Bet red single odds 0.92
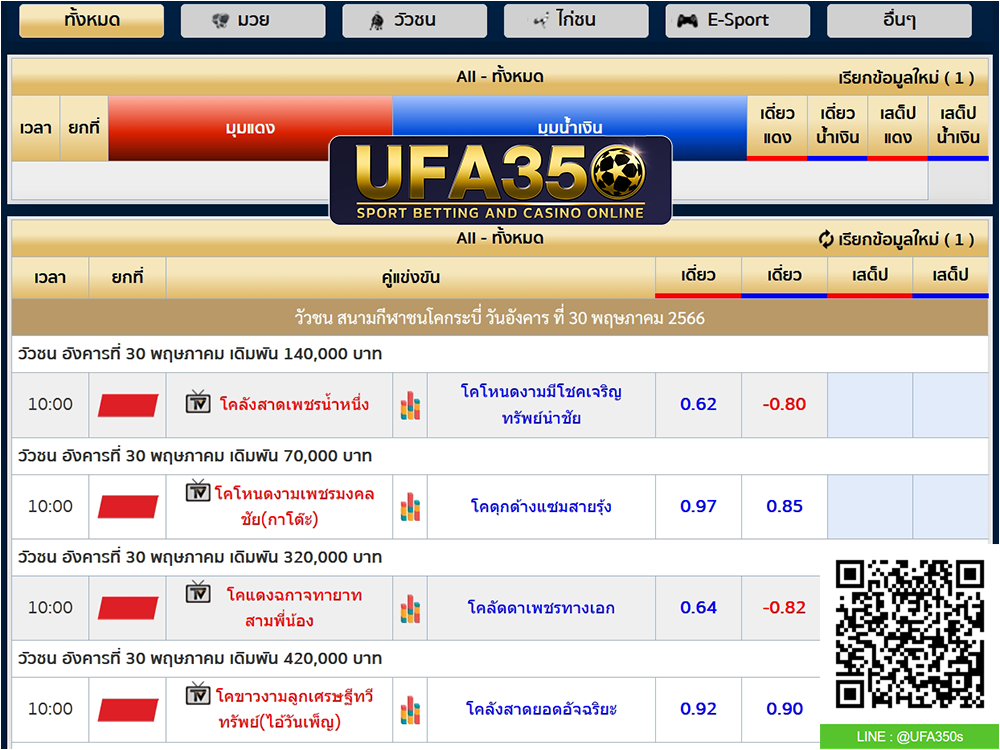This screenshot has height=750, width=1000. (x=698, y=709)
